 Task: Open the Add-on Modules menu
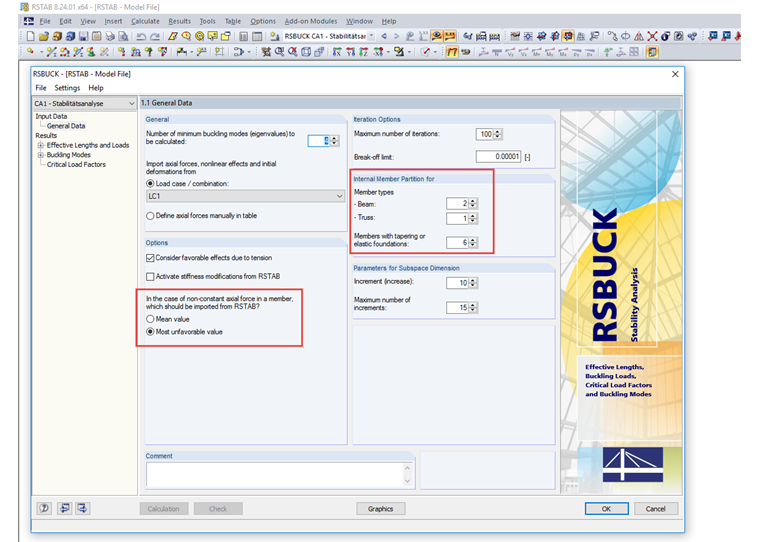pyautogui.click(x=311, y=21)
